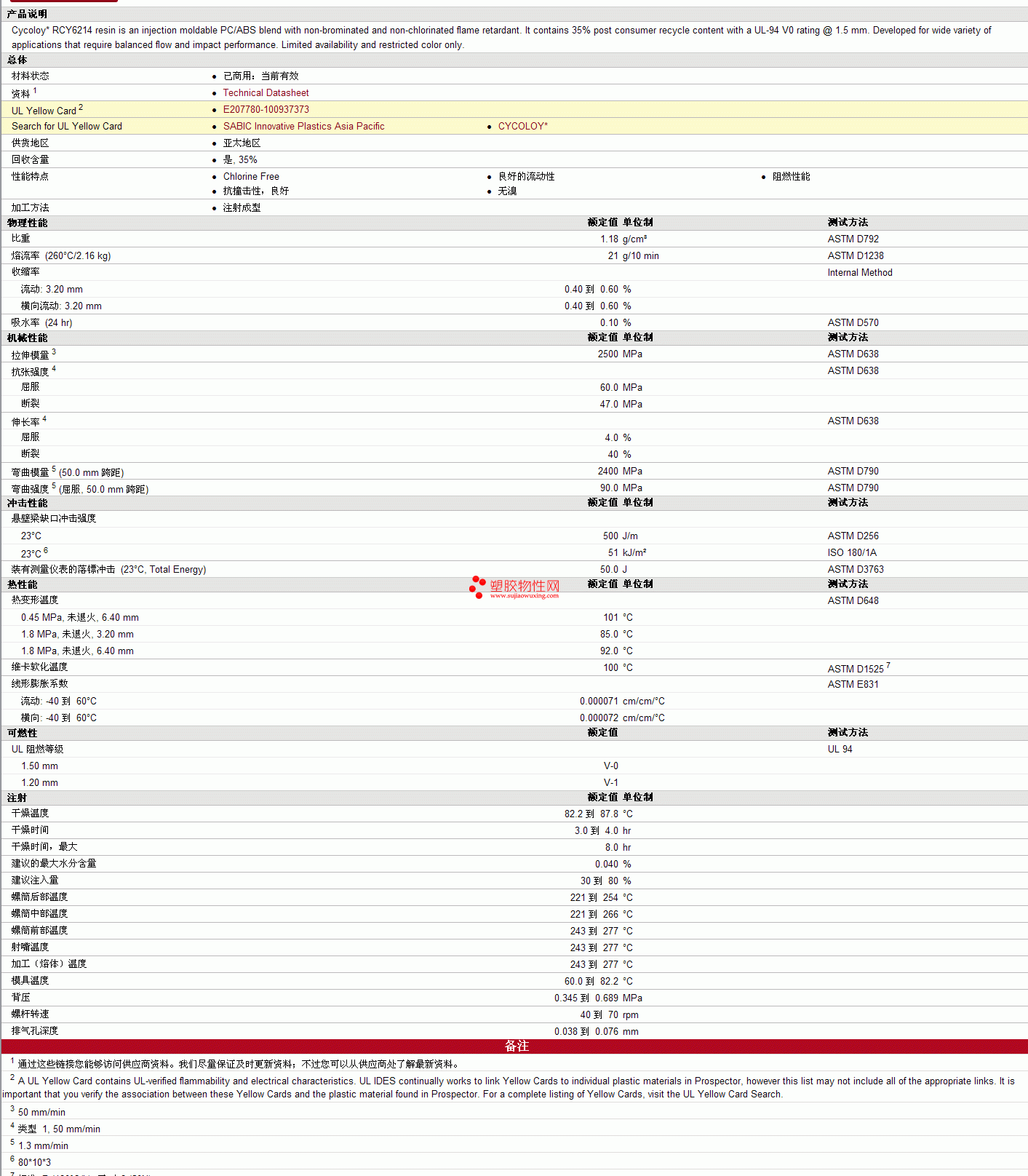Screen dimensions: 1028x1176
Task: Select the 机械性能 section heading
Action: 27,338
